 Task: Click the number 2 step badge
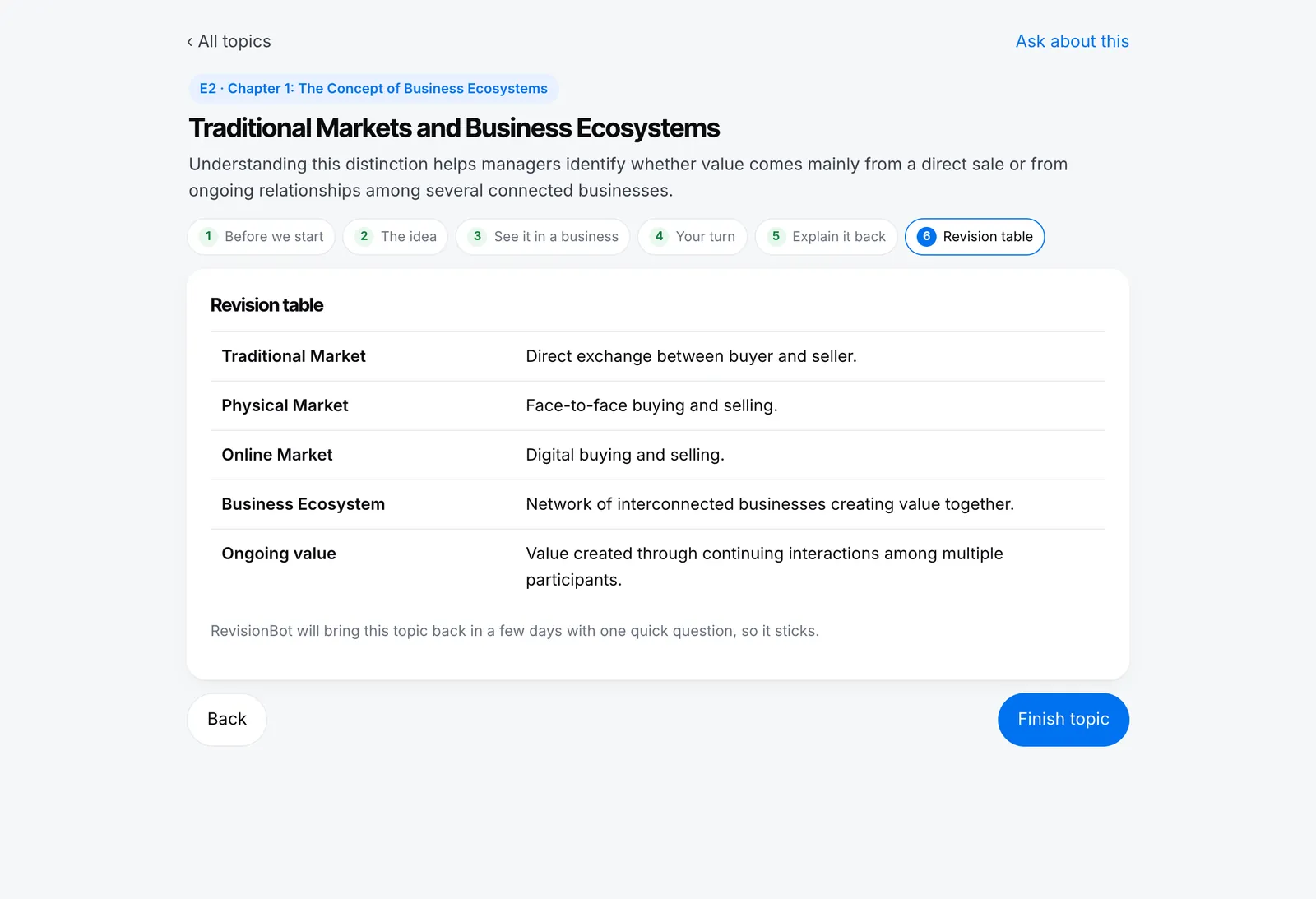pos(364,237)
